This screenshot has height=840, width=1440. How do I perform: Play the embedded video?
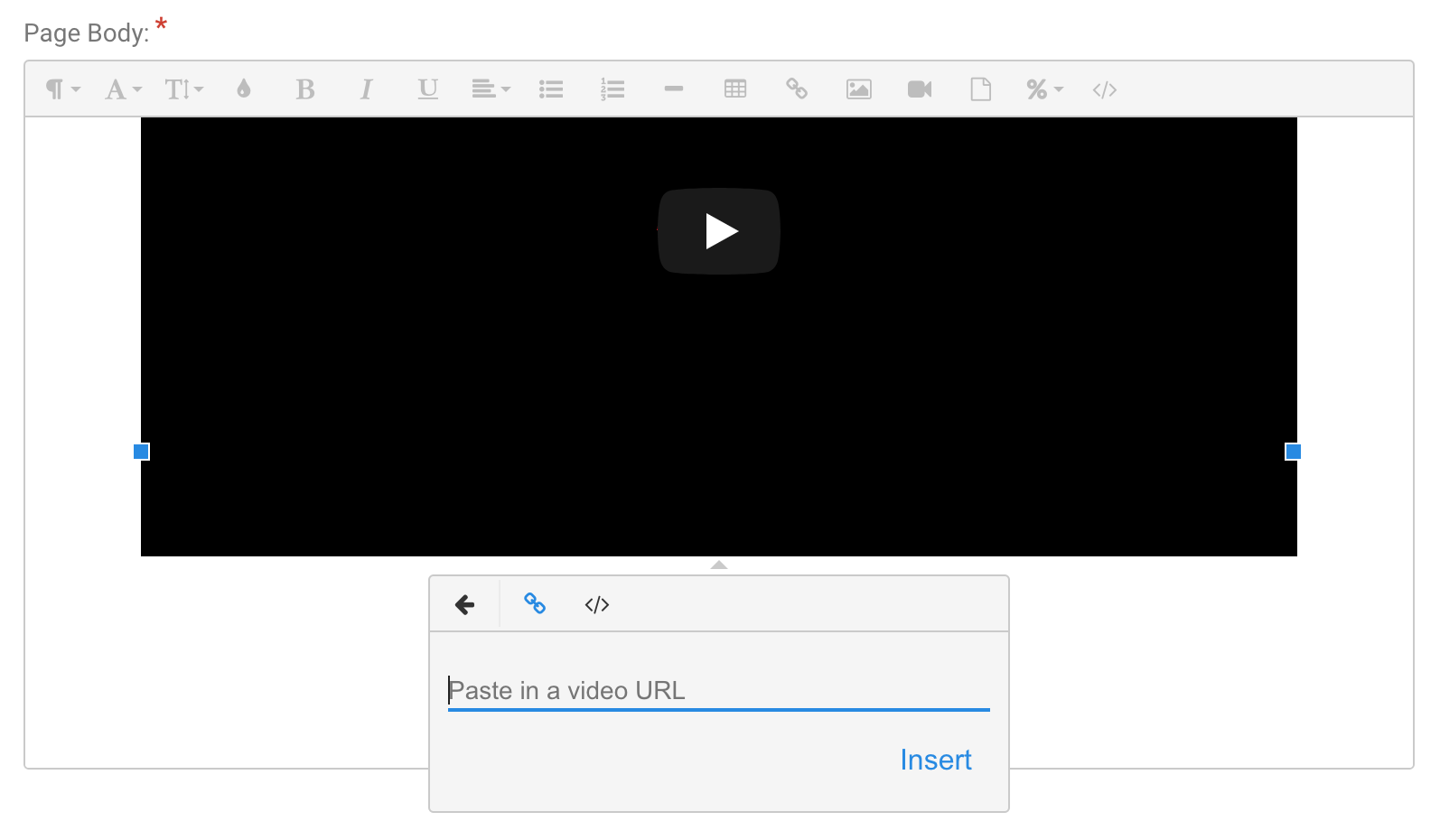[719, 231]
